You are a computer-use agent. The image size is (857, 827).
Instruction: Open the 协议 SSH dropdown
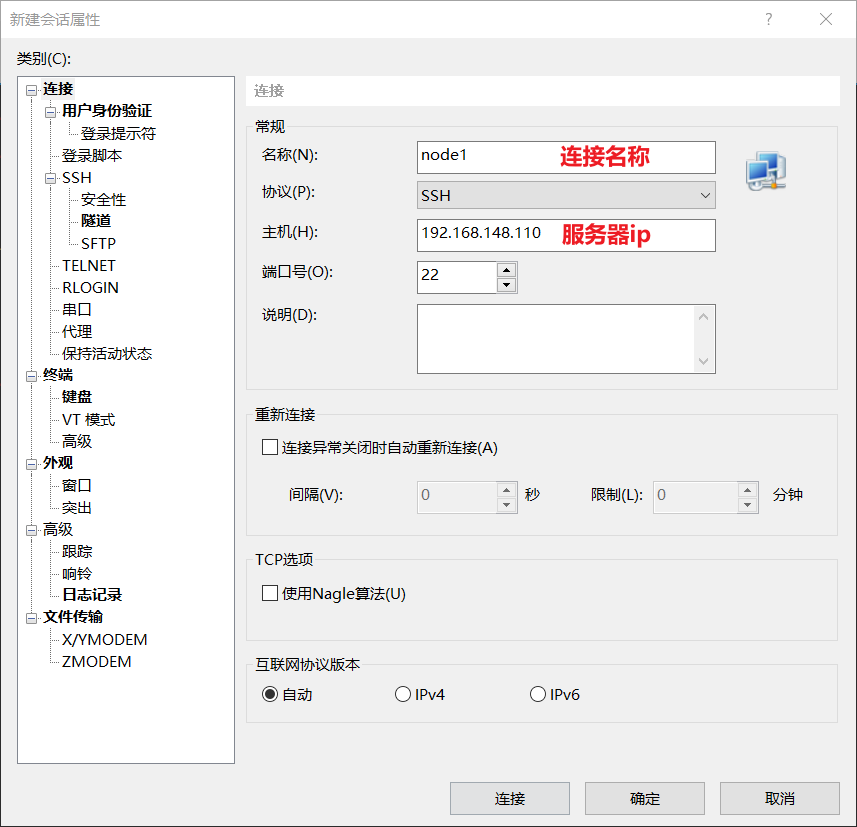pos(566,195)
